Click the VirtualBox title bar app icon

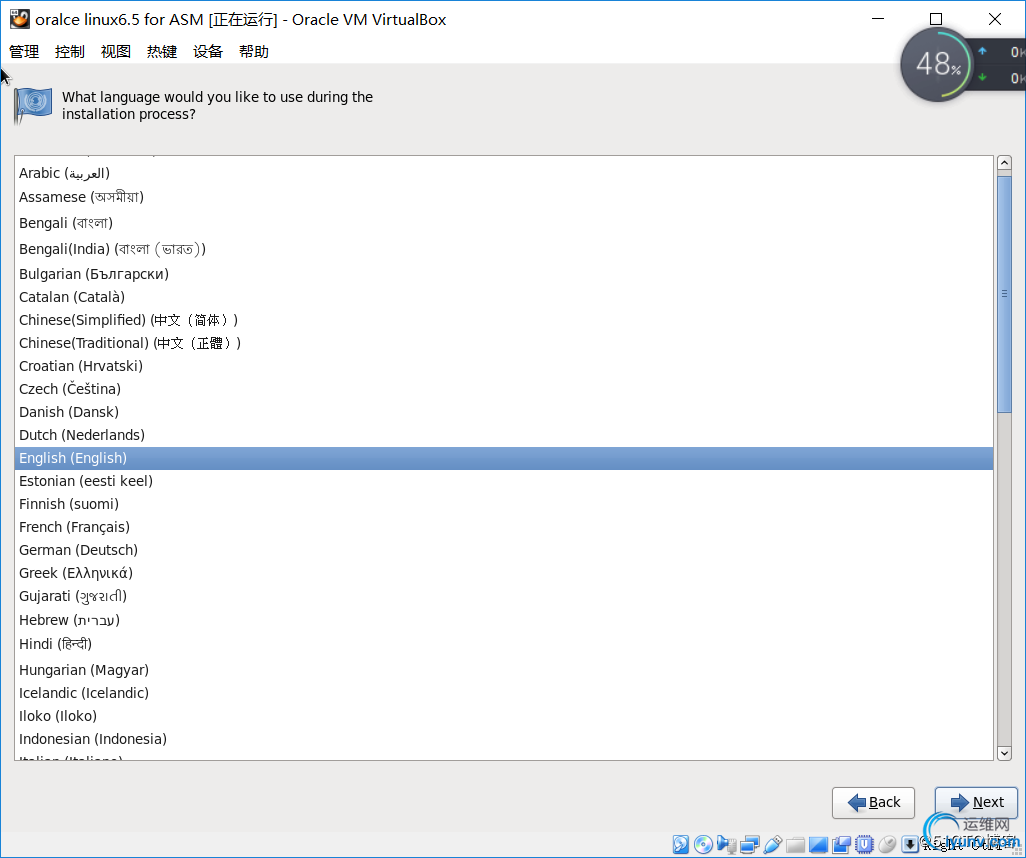[x=20, y=19]
